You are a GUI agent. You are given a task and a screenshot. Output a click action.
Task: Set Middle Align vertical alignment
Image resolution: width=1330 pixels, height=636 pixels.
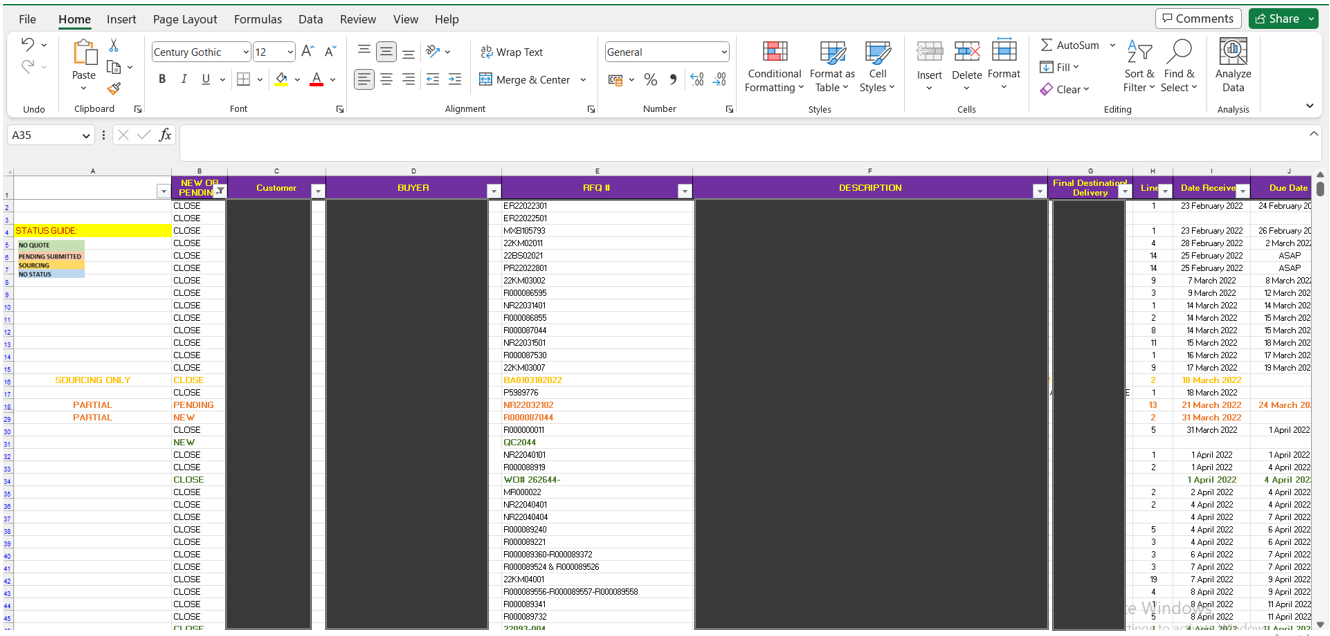coord(386,51)
